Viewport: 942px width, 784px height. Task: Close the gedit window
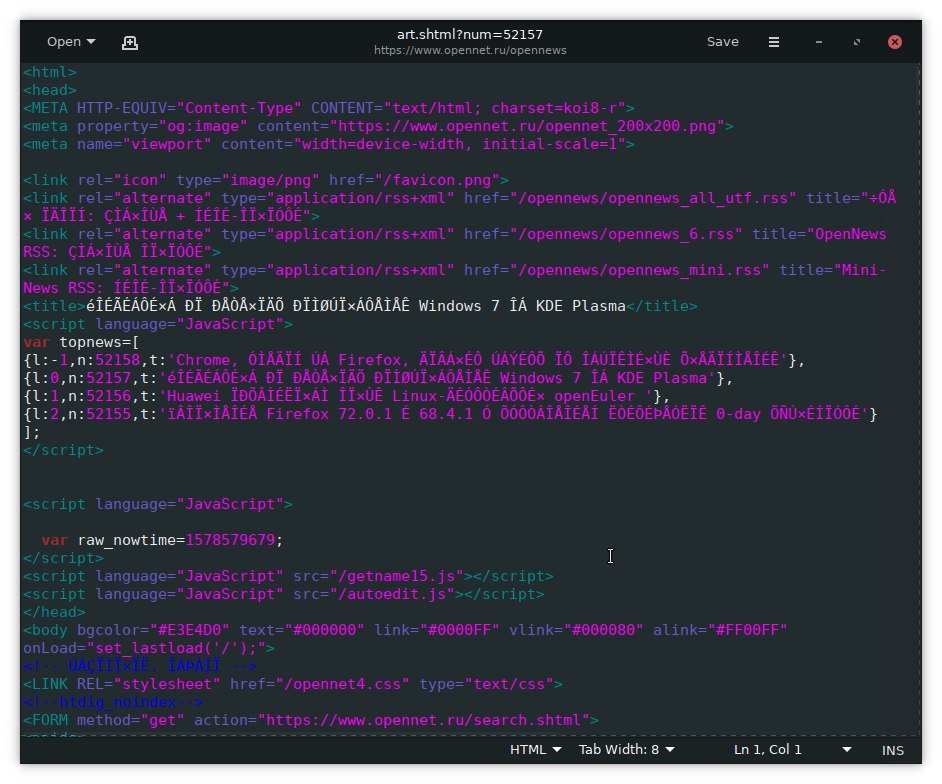point(895,42)
